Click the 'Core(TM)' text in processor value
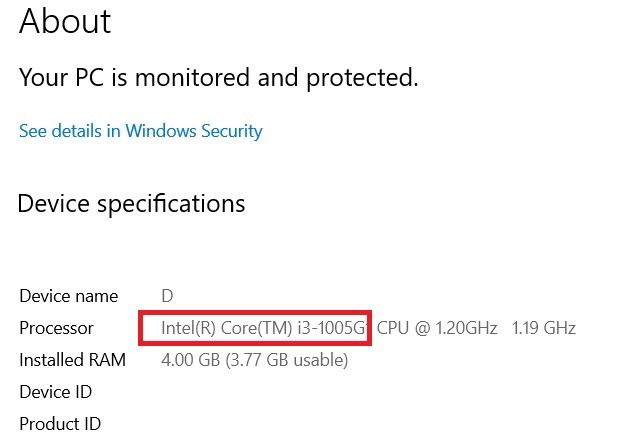The width and height of the screenshot is (637, 447). point(256,328)
